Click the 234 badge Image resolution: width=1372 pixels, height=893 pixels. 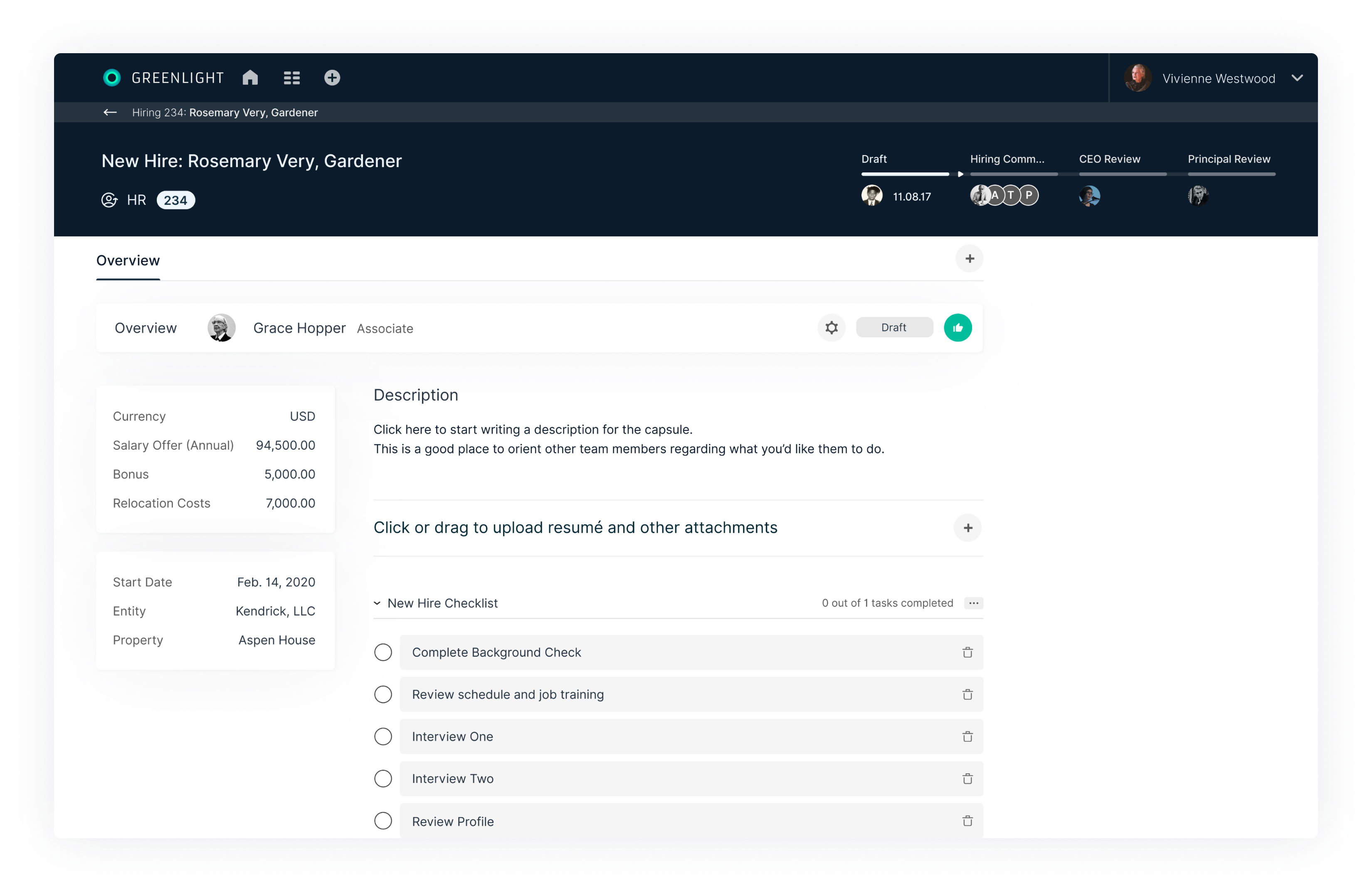176,200
